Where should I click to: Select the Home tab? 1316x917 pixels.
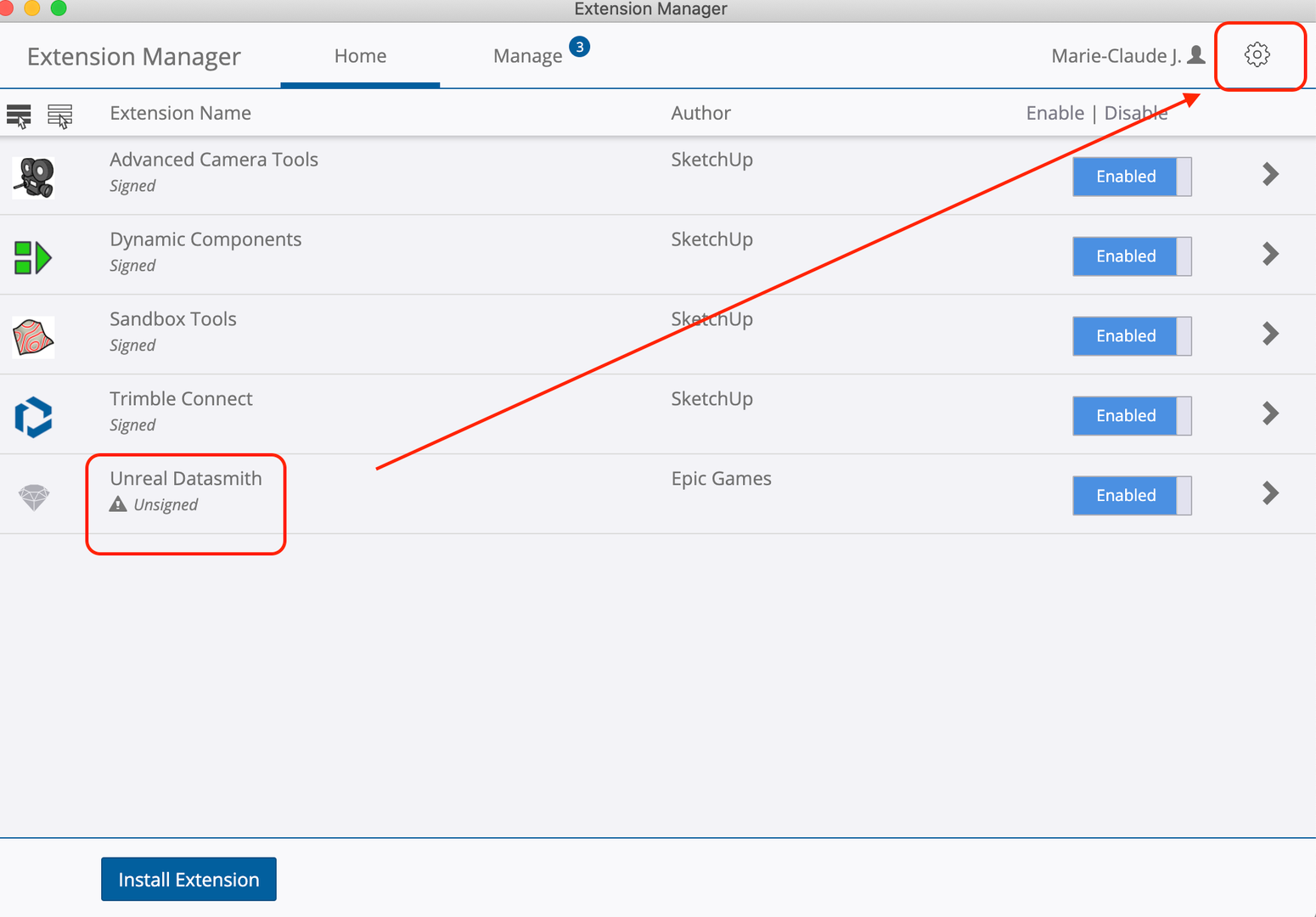(360, 56)
